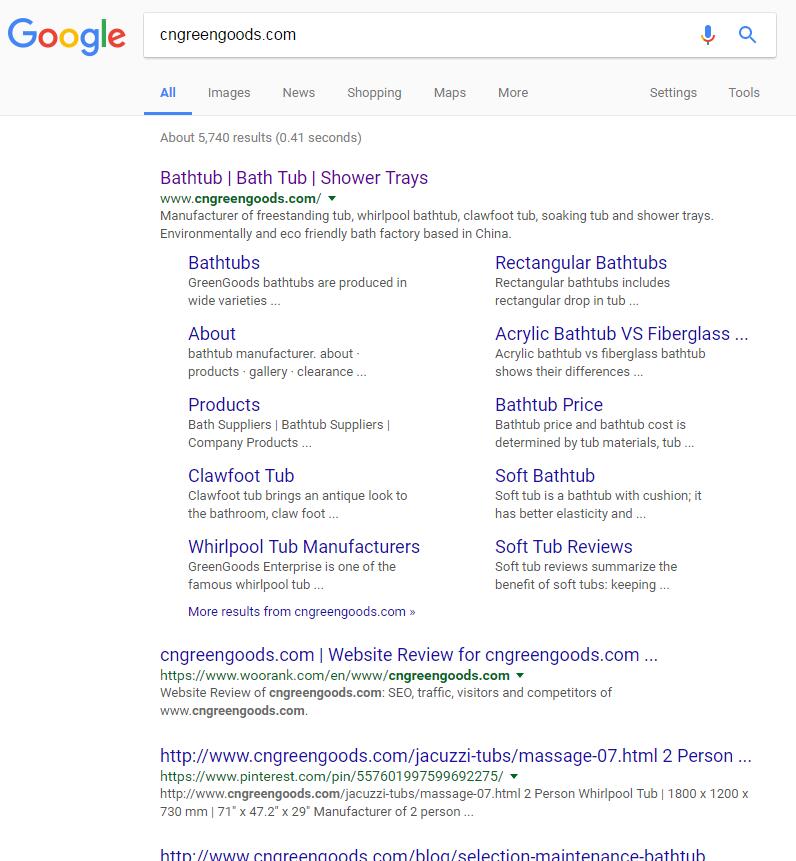
Task: Click 'Website Review of cngreengoods.com' snippet
Action: click(386, 702)
